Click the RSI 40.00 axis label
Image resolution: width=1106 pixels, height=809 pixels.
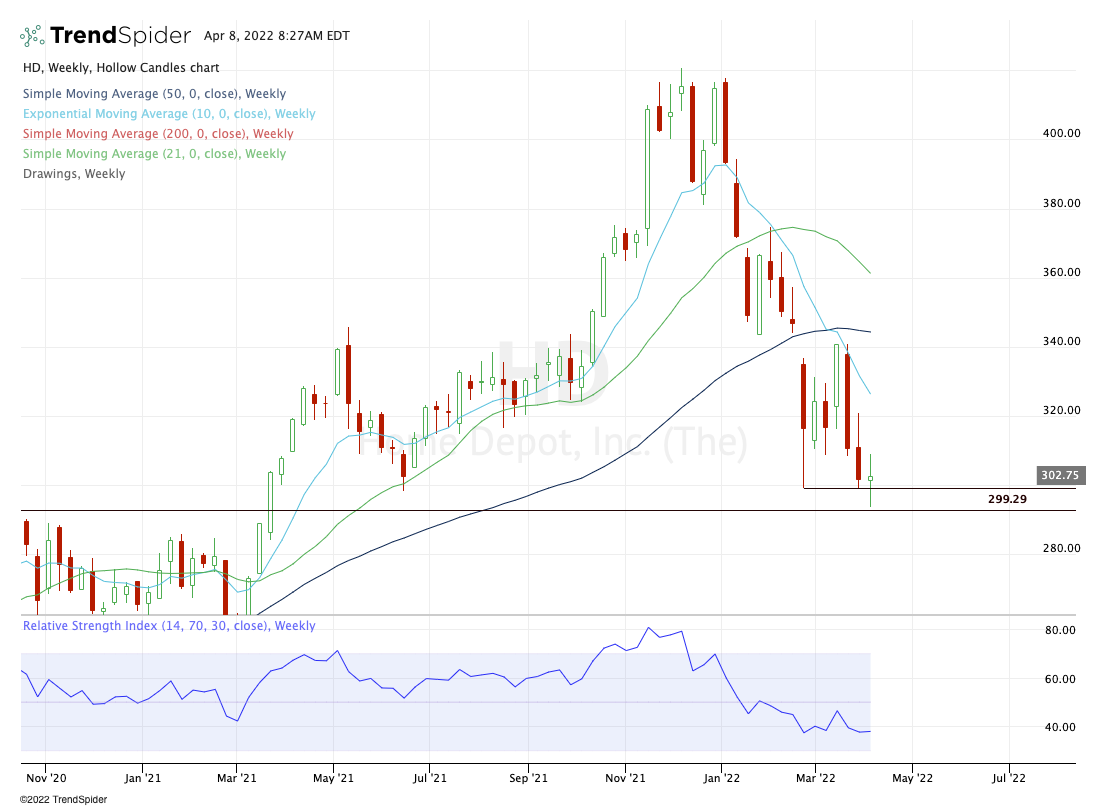1060,727
